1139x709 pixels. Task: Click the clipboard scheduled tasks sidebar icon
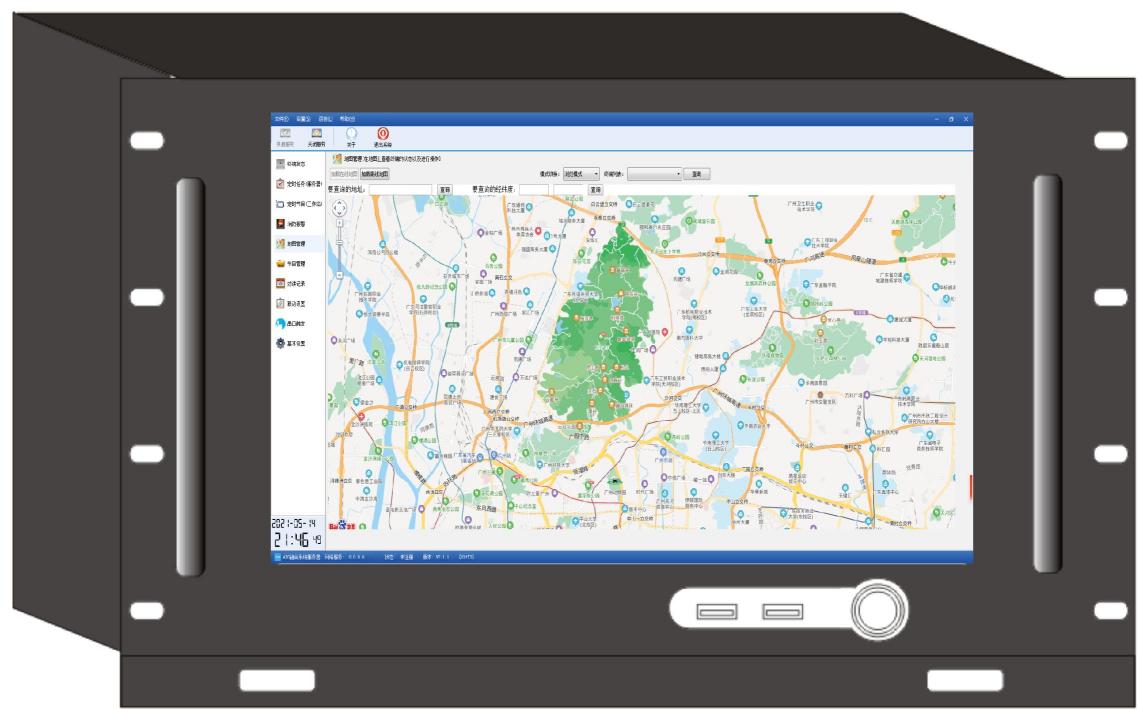coord(281,184)
